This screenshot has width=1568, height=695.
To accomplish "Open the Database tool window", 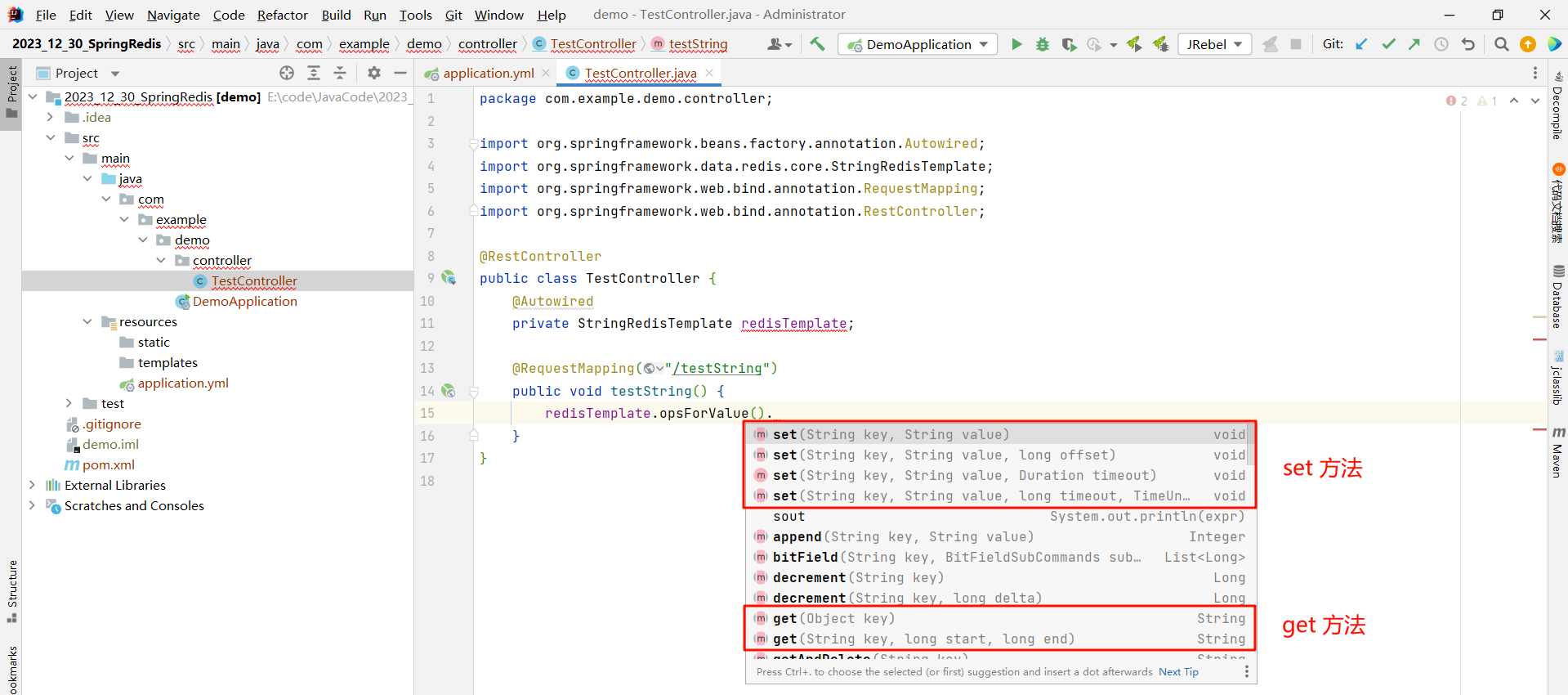I will [1557, 296].
